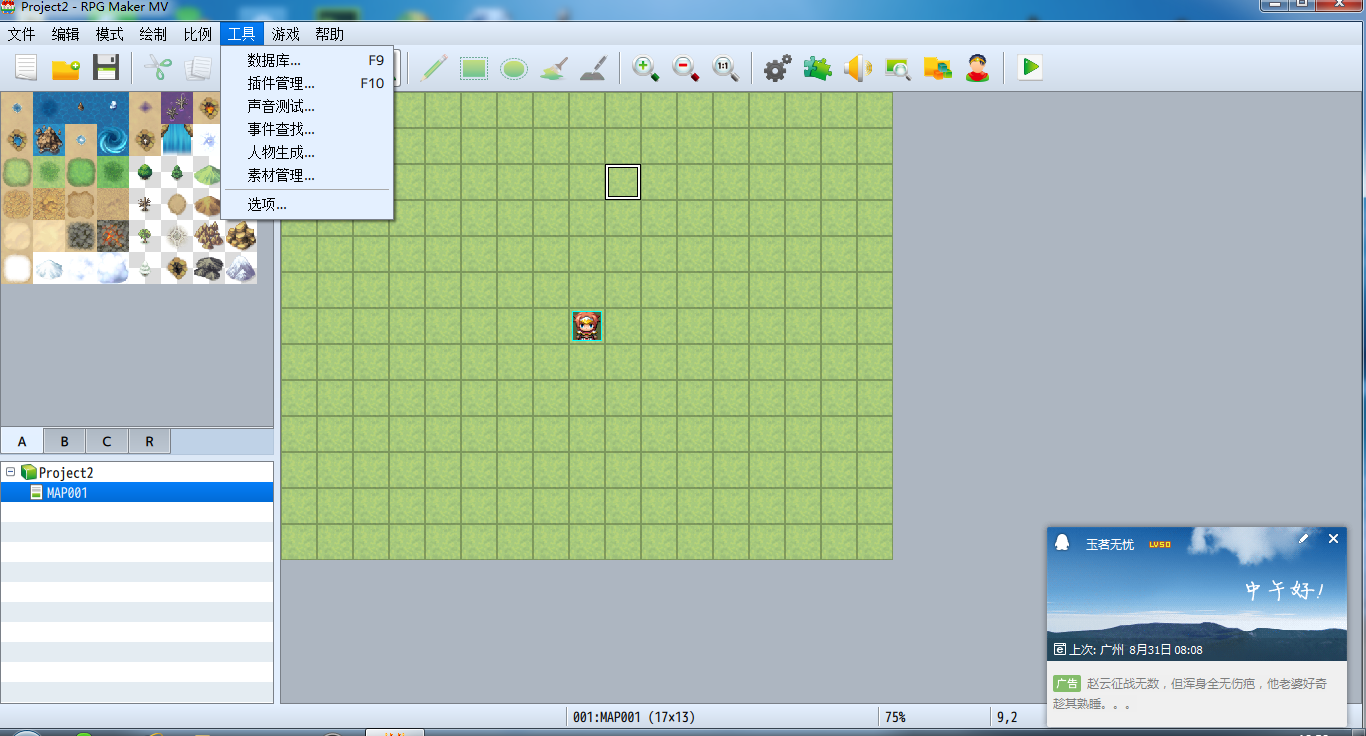
Task: Switch to tileset tab C
Action: pos(107,441)
